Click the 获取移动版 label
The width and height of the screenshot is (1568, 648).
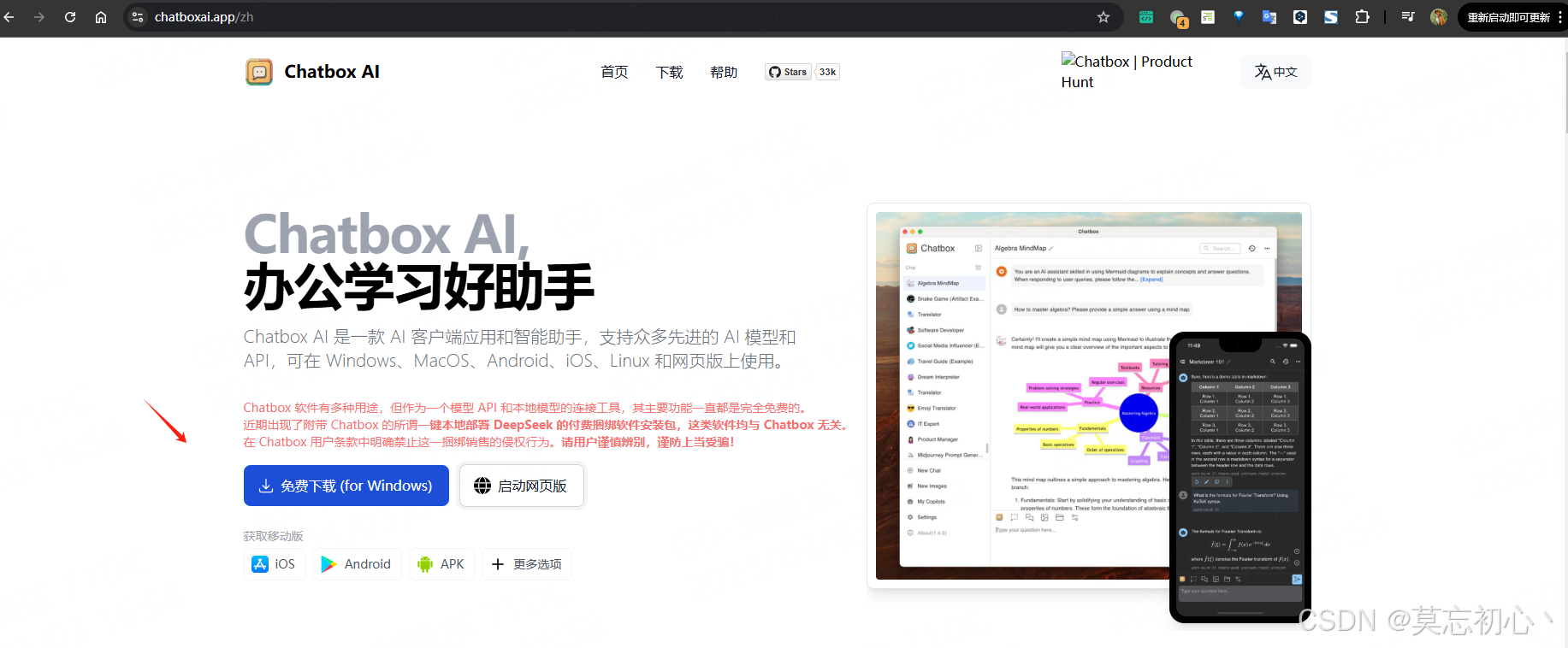point(274,536)
